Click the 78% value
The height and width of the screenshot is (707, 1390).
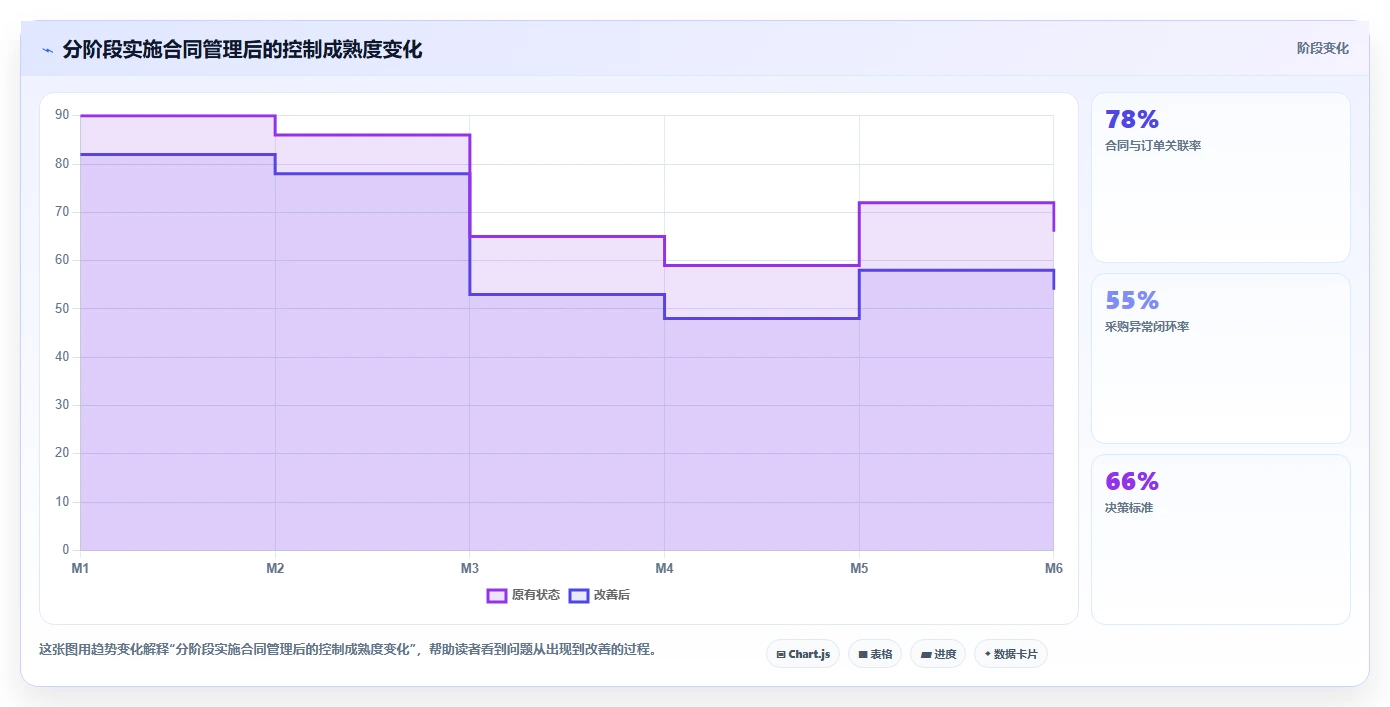(x=1132, y=119)
